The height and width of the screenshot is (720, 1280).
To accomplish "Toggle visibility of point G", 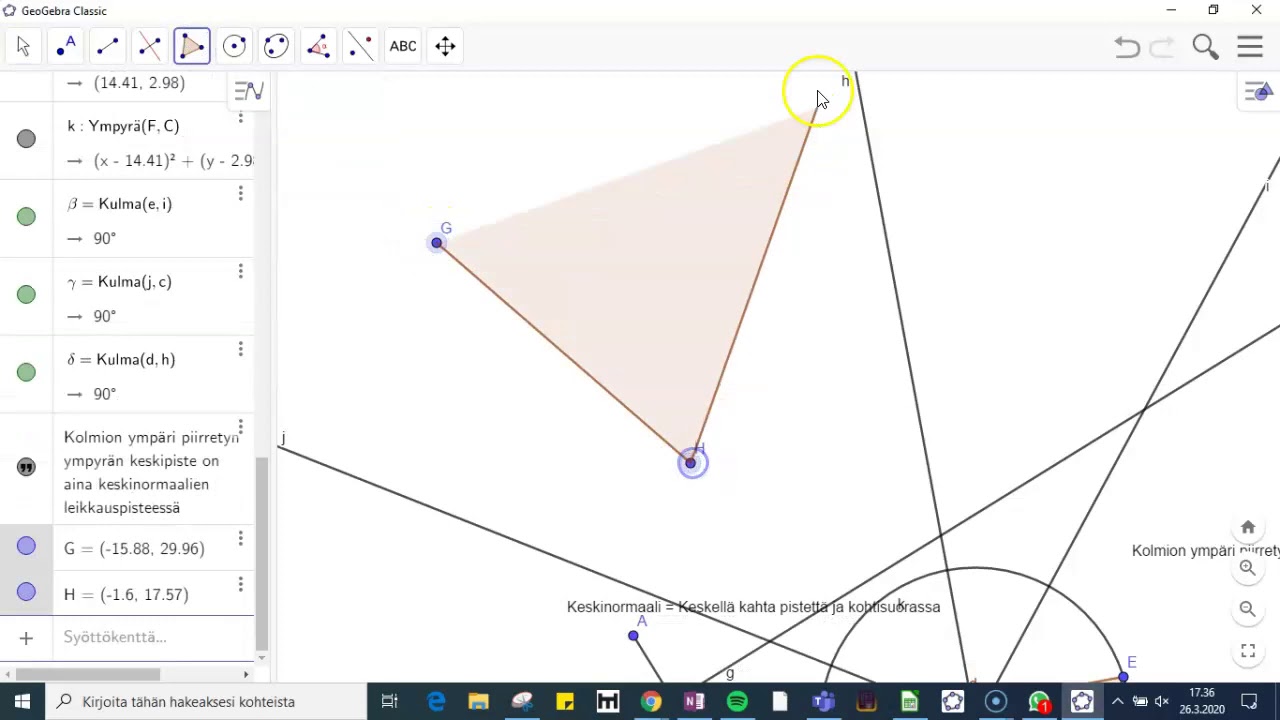I will click(x=26, y=546).
